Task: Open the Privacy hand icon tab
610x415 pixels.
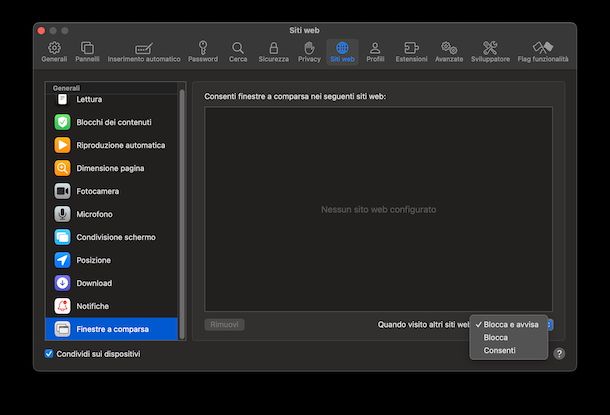Action: (309, 51)
